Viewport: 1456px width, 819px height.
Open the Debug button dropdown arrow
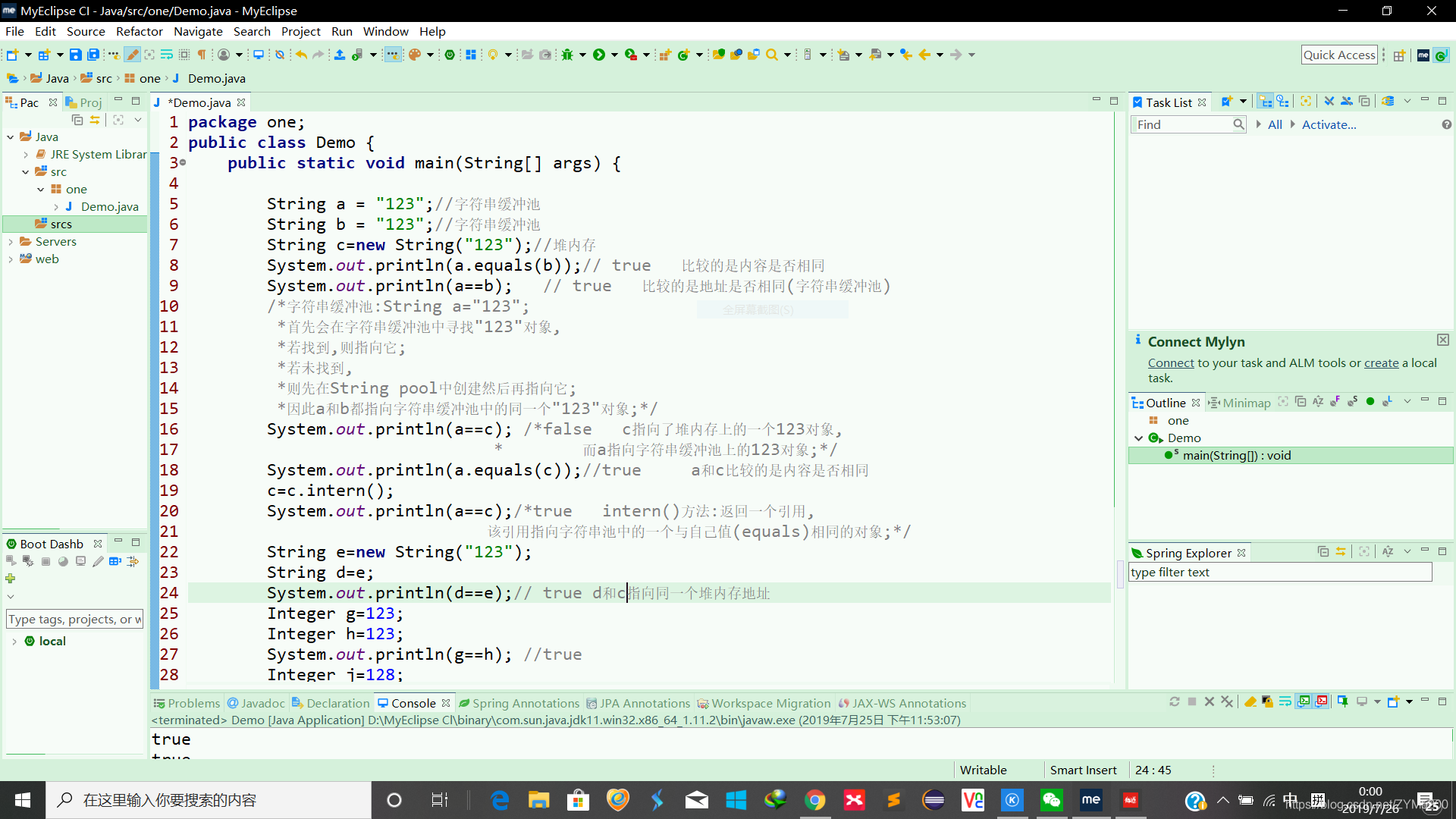582,55
